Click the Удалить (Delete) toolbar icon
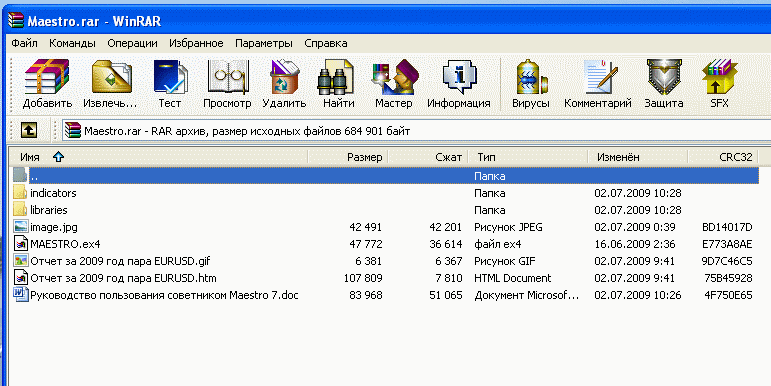The width and height of the screenshot is (771, 386). point(284,77)
